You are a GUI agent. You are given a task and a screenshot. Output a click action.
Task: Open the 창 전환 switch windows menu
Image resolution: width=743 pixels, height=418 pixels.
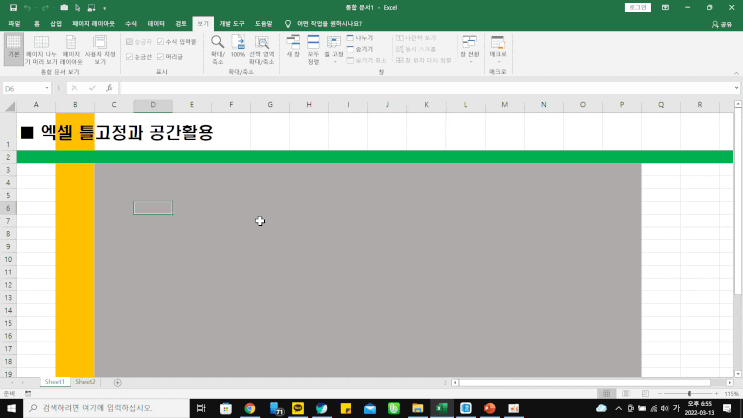(470, 49)
